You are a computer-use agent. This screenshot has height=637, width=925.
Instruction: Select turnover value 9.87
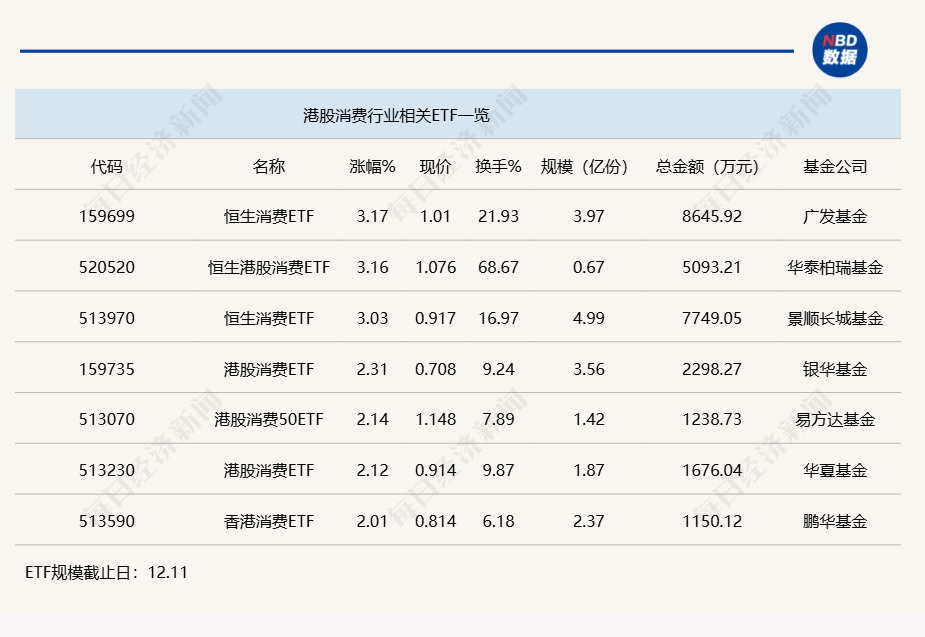[498, 470]
